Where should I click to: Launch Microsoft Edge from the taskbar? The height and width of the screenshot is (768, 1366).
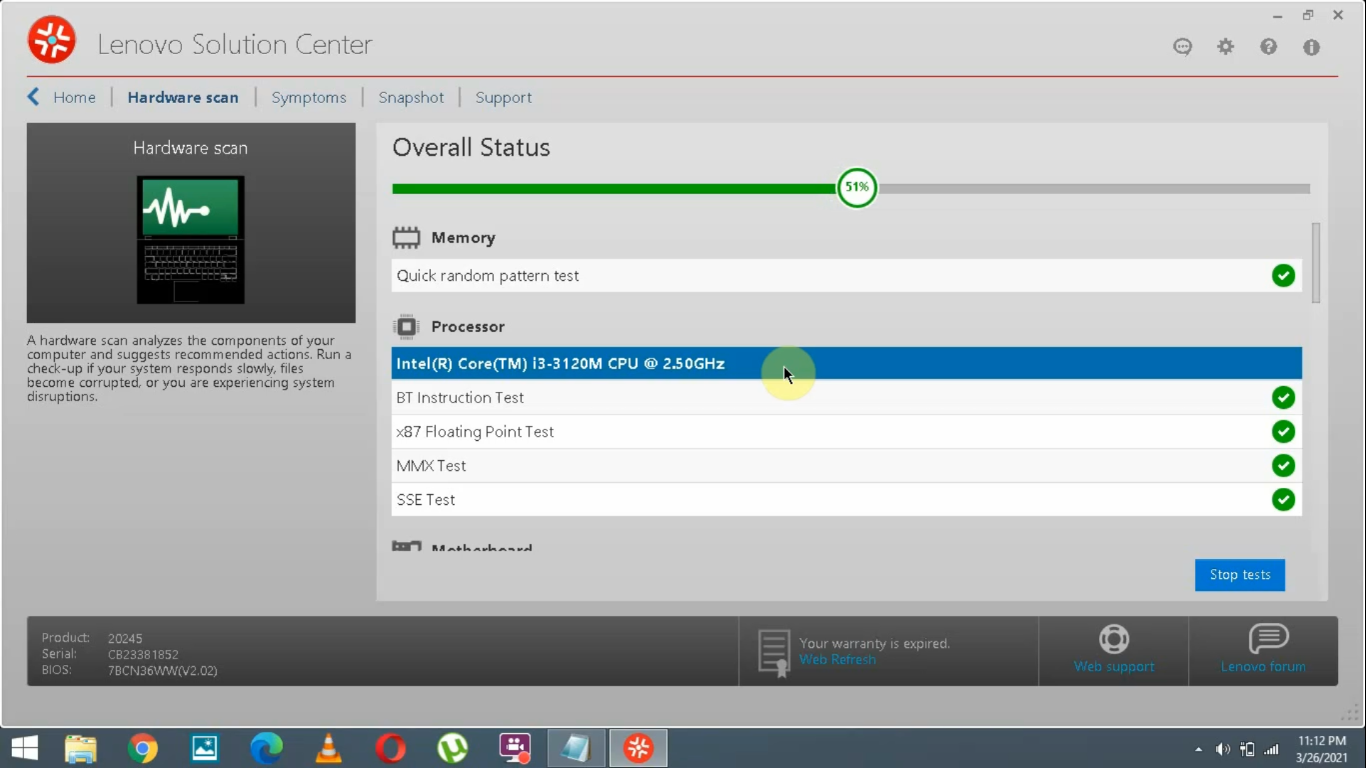[x=266, y=748]
